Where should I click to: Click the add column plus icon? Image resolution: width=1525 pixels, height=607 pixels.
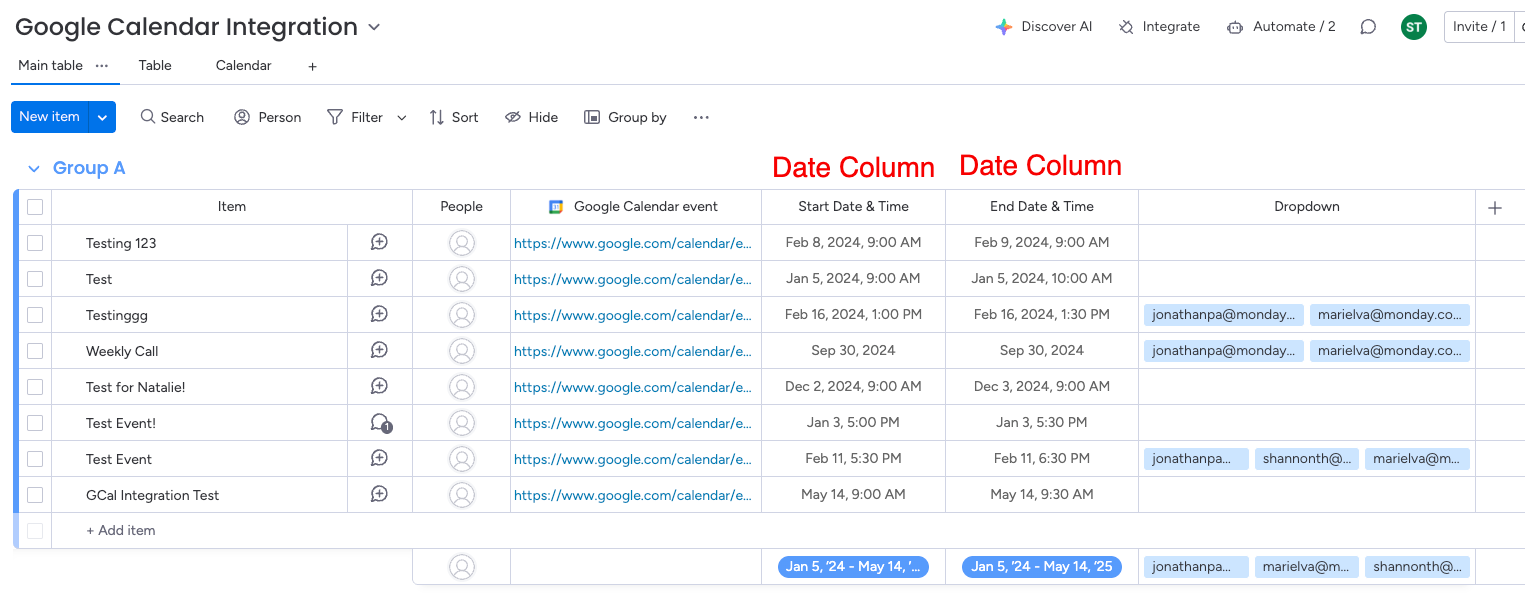click(x=1495, y=208)
